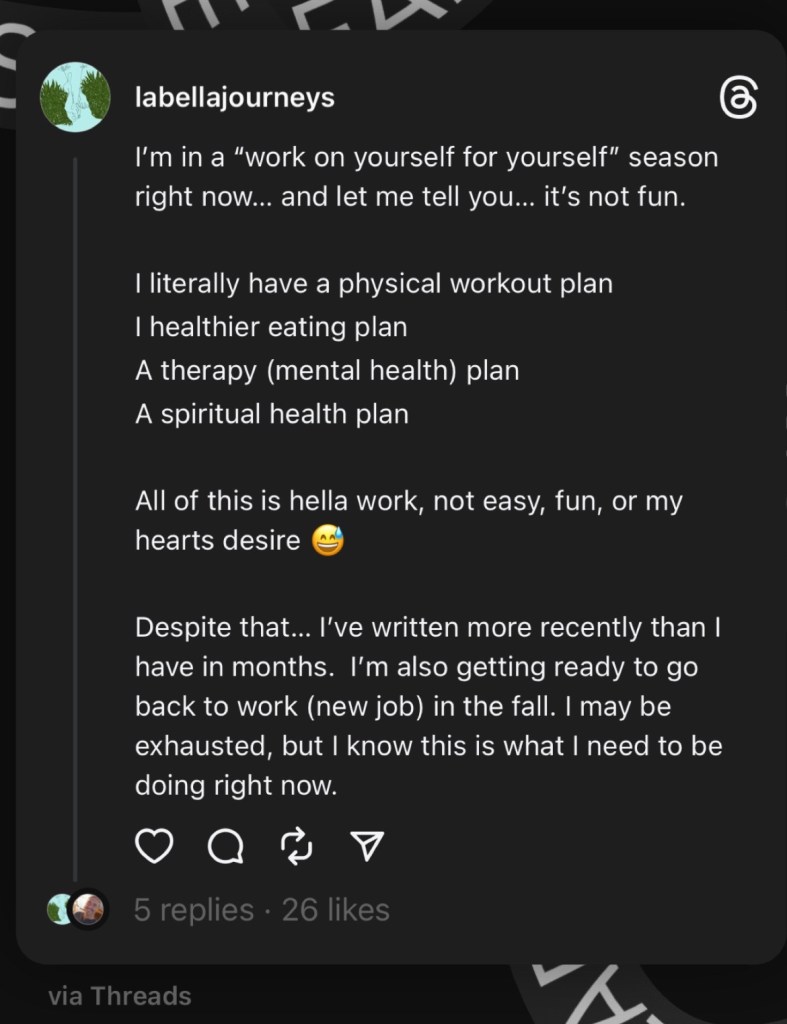The height and width of the screenshot is (1024, 787).
Task: Click the therapy (mental health) plan line
Action: (x=326, y=371)
